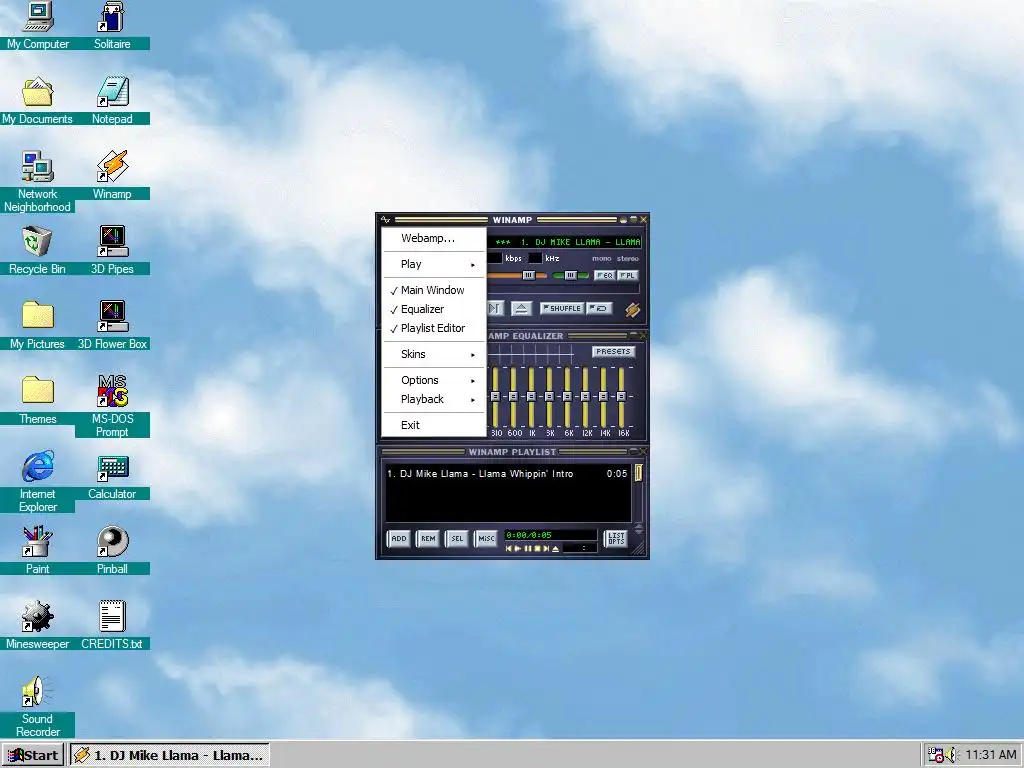
Task: Expand the Play submenu
Action: (434, 264)
